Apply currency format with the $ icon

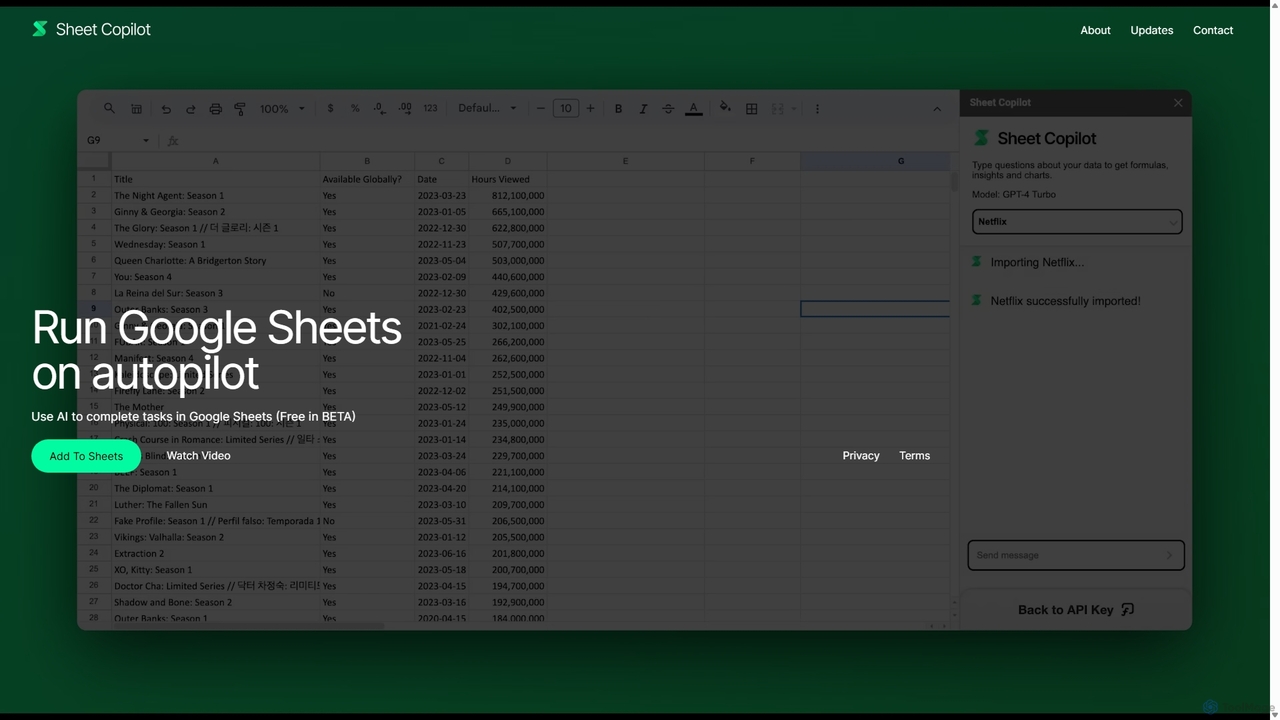(330, 108)
